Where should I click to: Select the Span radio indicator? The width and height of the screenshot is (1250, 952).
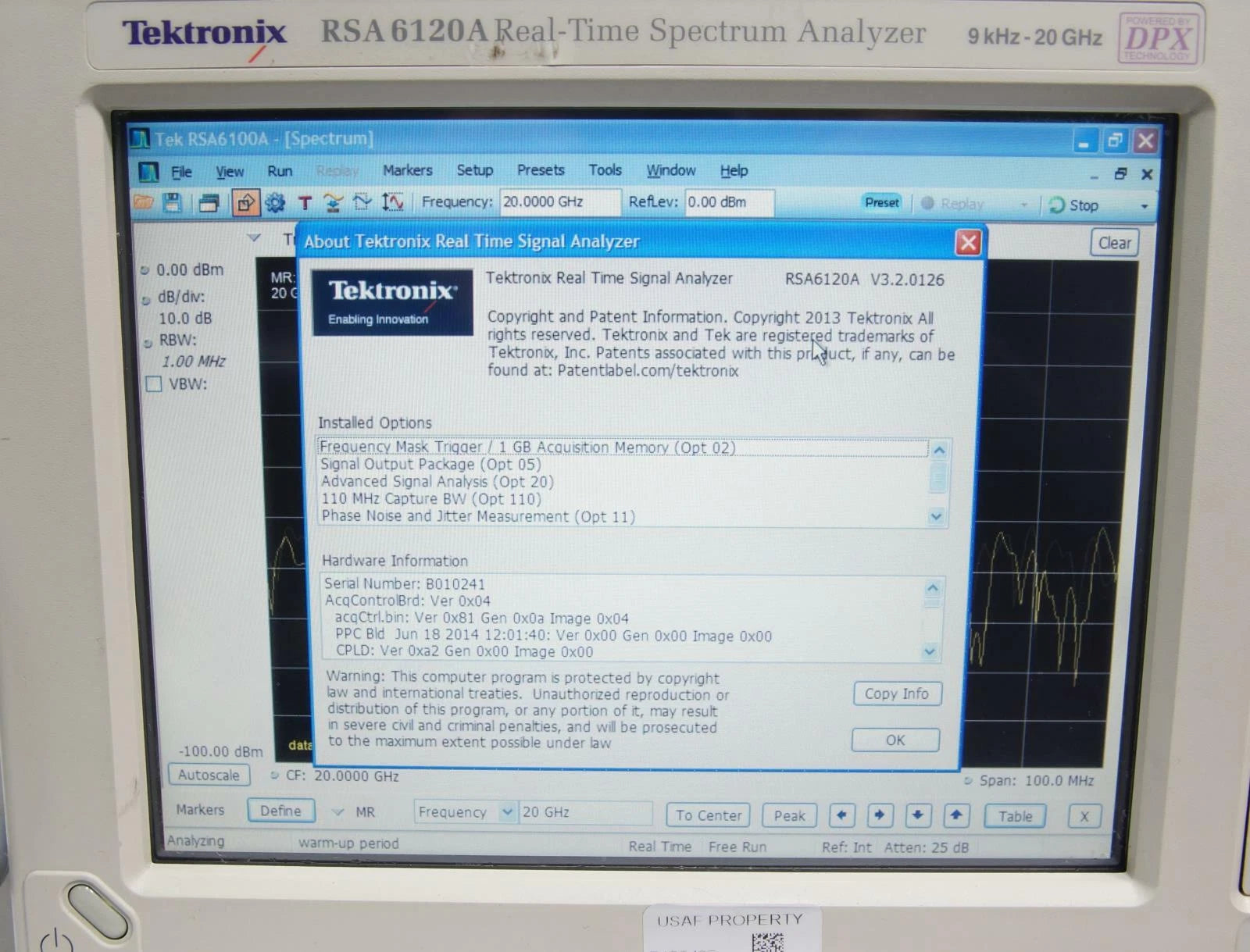click(x=968, y=780)
